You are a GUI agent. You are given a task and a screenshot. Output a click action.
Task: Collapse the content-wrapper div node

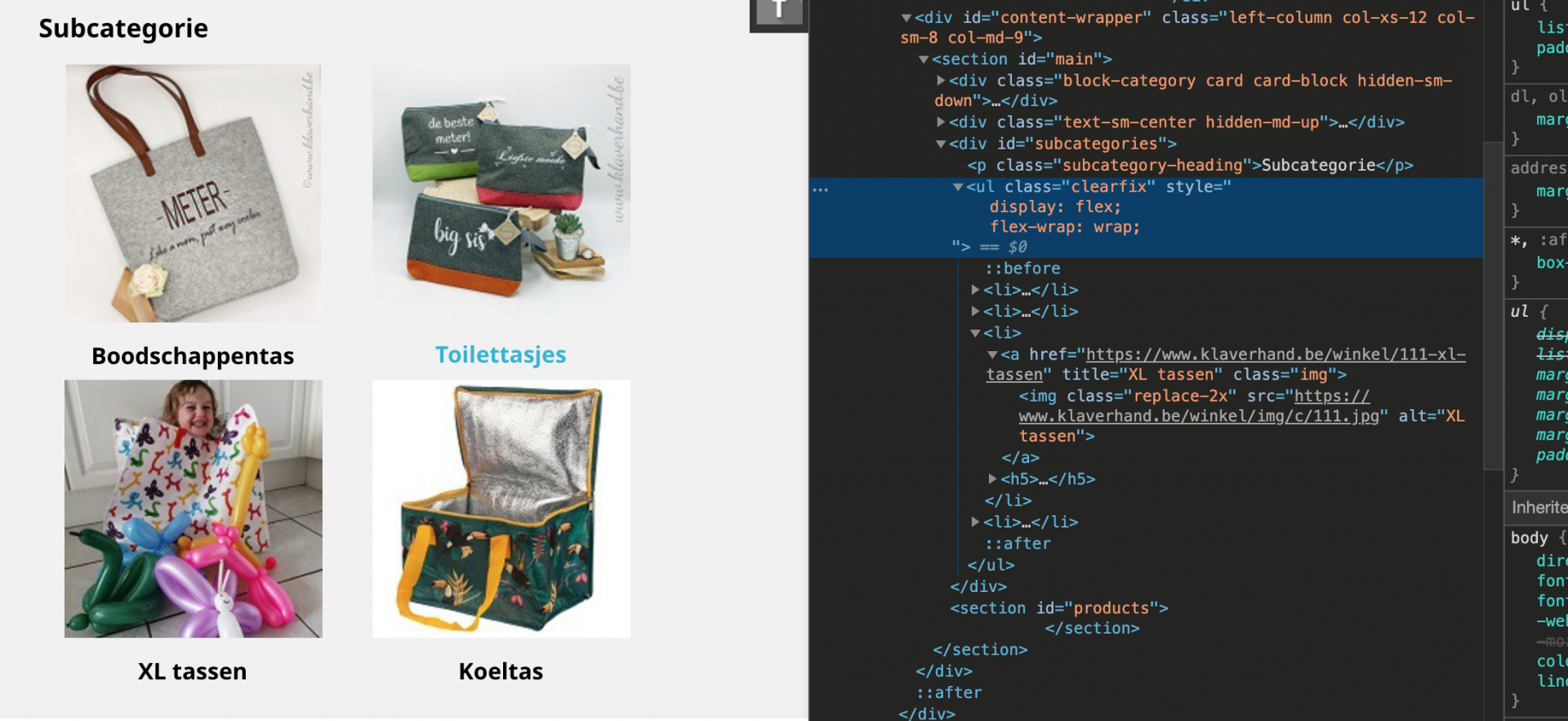coord(906,18)
